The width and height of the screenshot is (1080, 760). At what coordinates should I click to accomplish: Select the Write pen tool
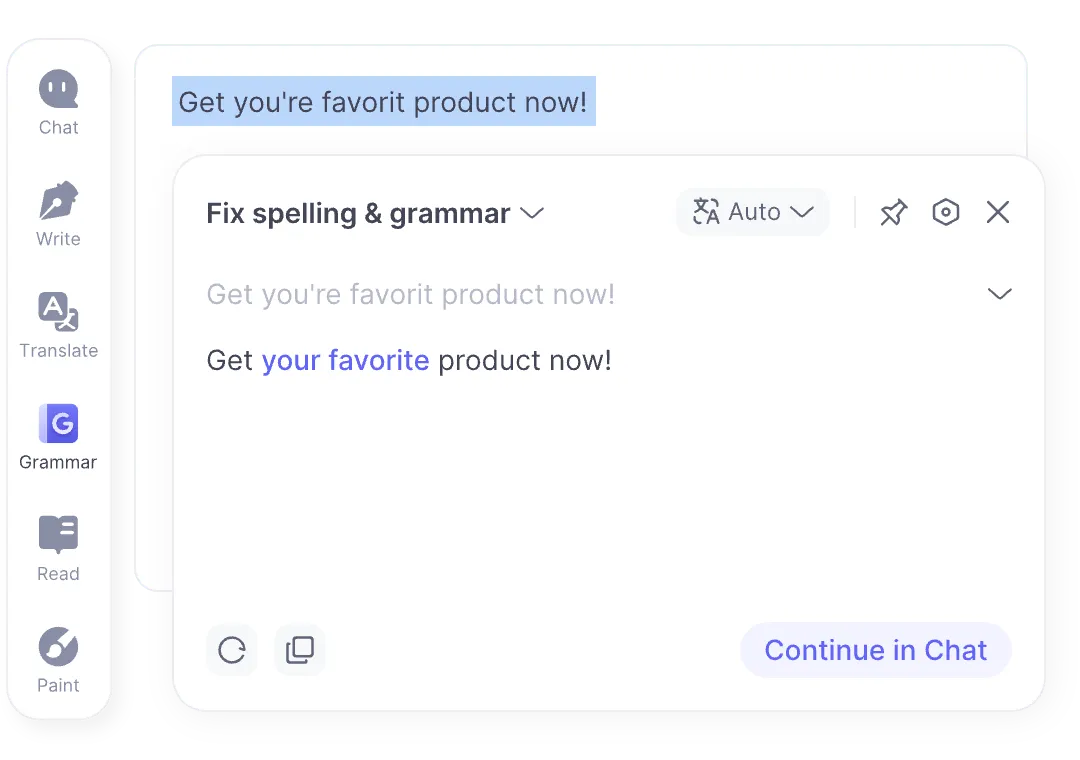click(58, 213)
